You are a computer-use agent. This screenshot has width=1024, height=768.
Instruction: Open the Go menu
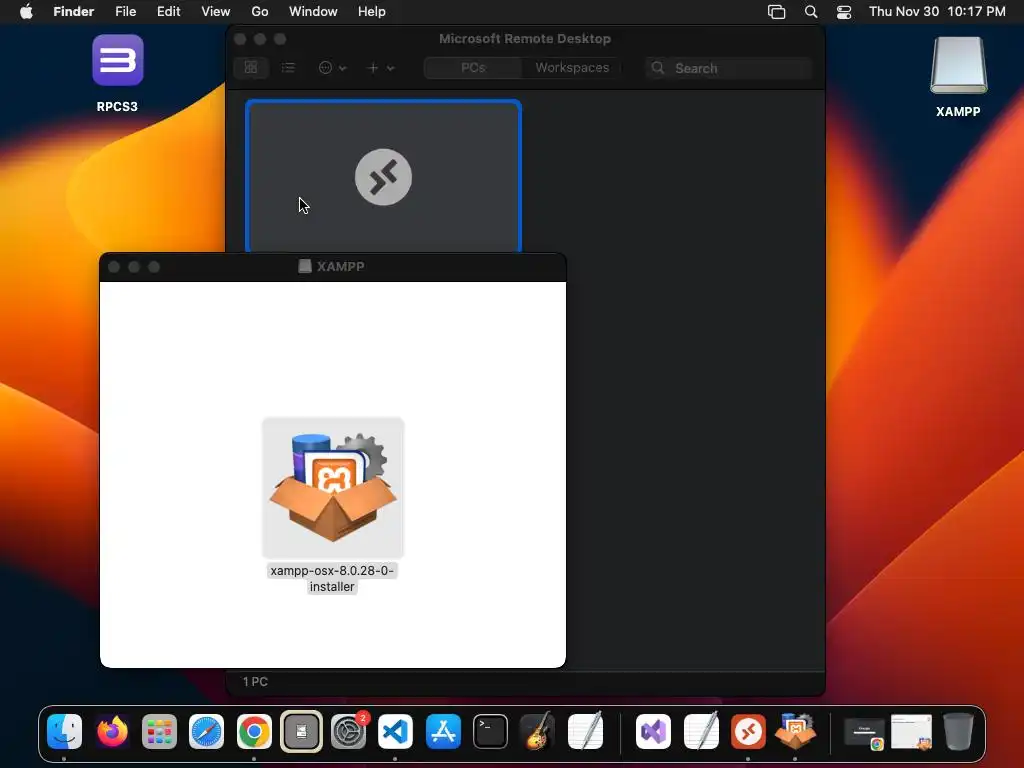[260, 12]
